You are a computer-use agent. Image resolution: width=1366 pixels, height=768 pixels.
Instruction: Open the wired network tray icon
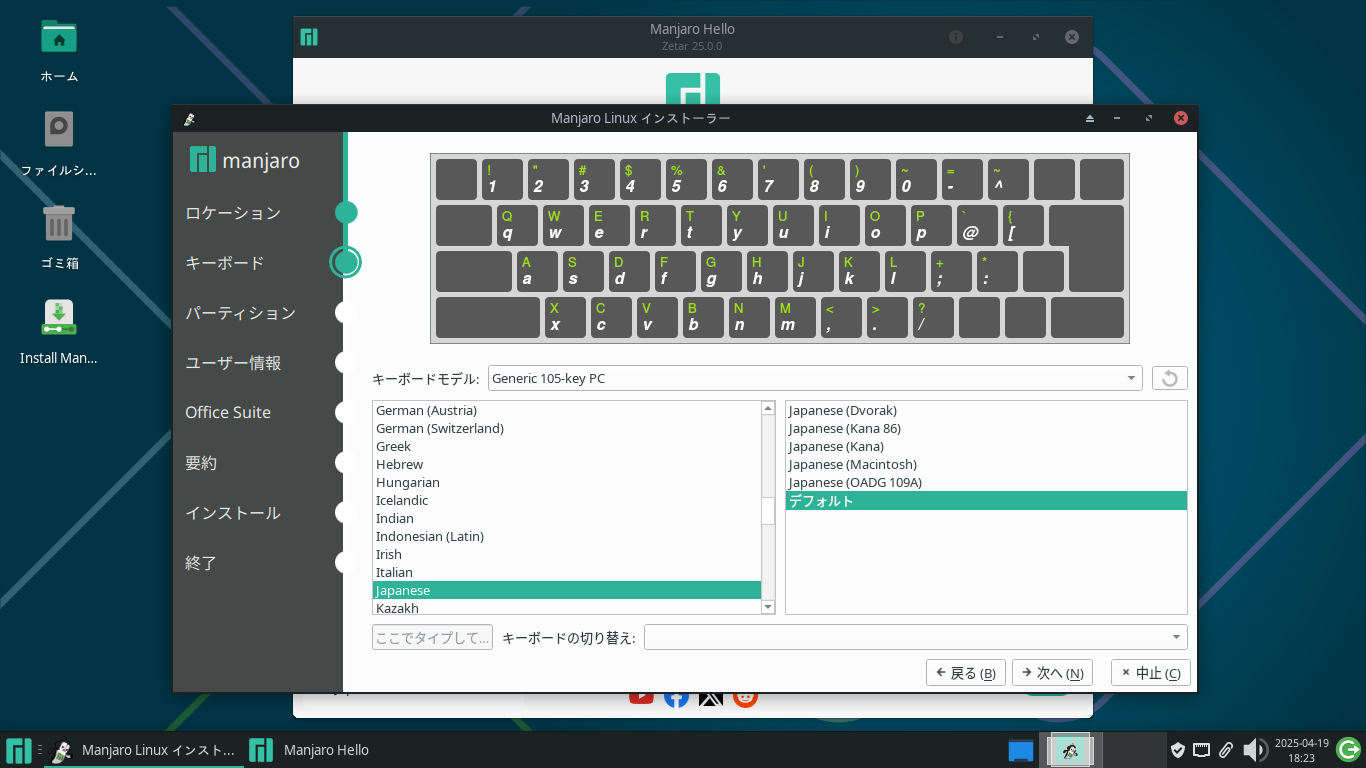click(x=1201, y=750)
